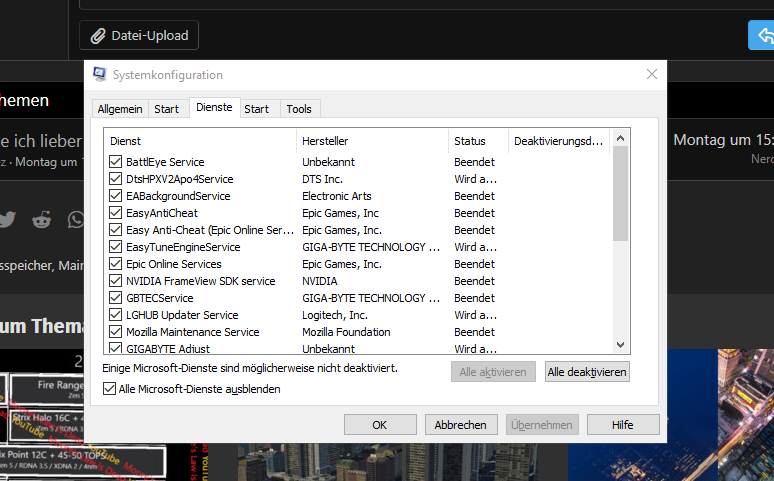Image resolution: width=774 pixels, height=481 pixels.
Task: Confirm with the OK button
Action: [x=380, y=425]
